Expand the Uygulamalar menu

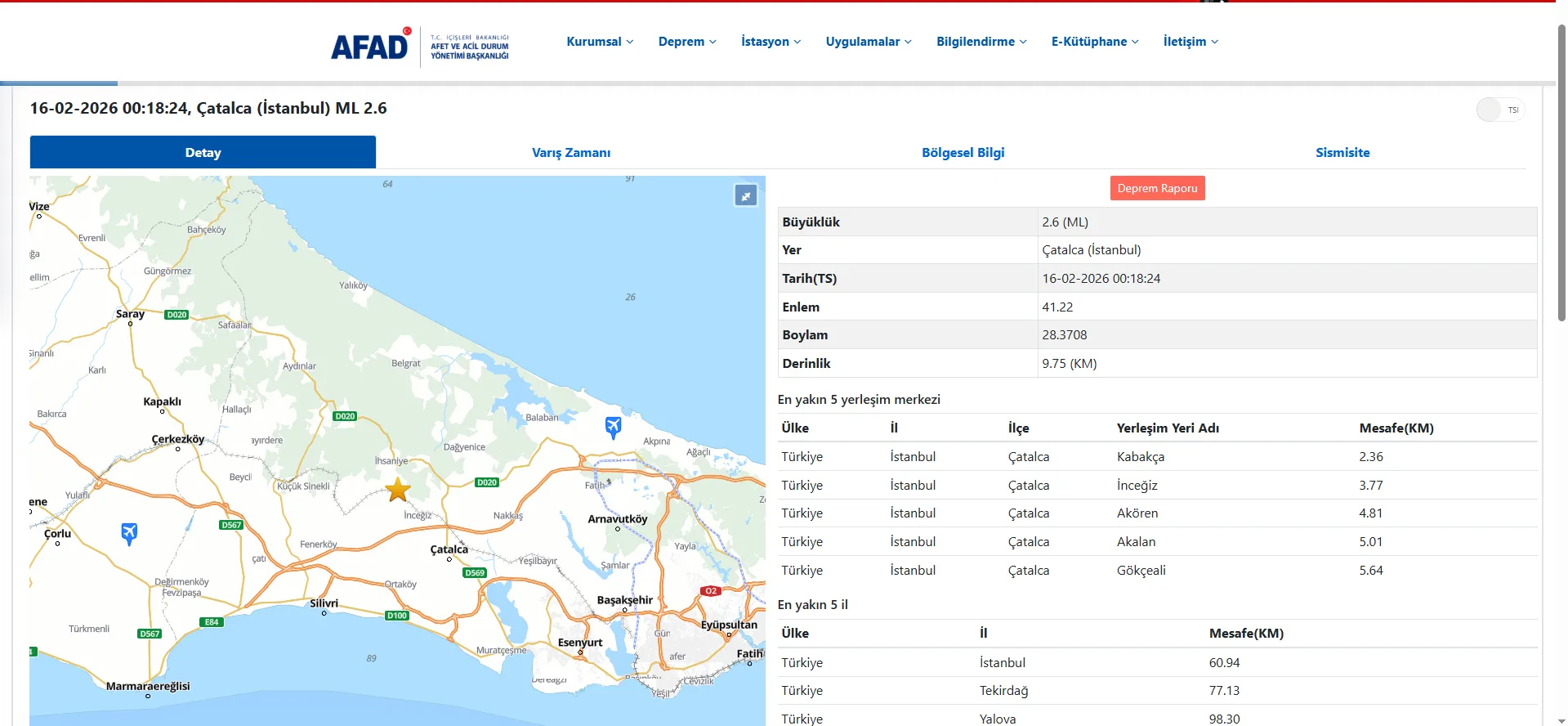tap(868, 42)
